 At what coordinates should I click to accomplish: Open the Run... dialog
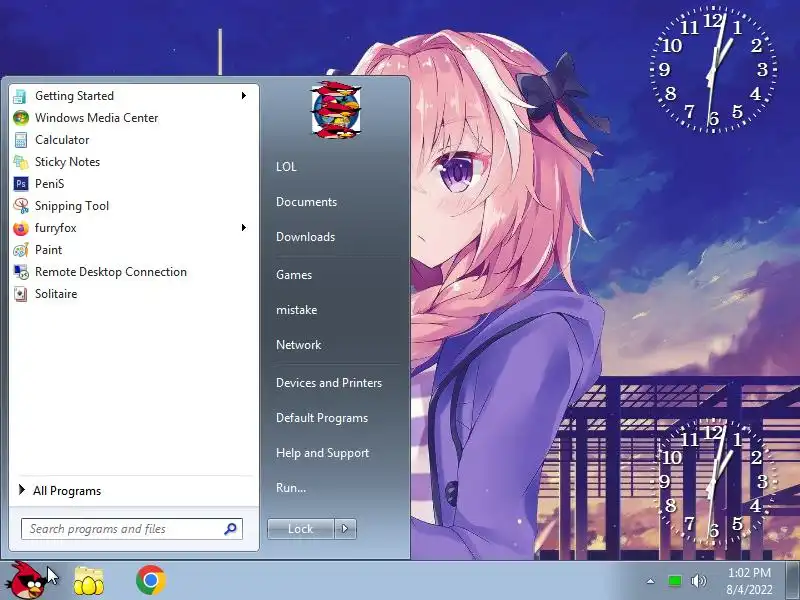tap(291, 488)
